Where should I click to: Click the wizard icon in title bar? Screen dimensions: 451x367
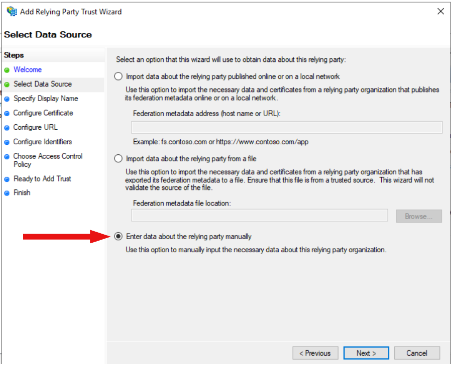click(12, 11)
